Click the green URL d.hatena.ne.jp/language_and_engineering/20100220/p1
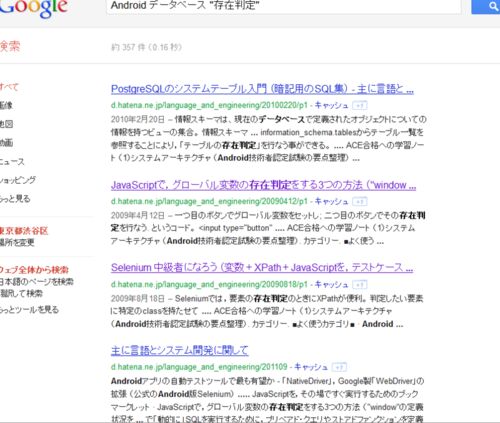Viewport: 500px width, 423px height. 209,105
